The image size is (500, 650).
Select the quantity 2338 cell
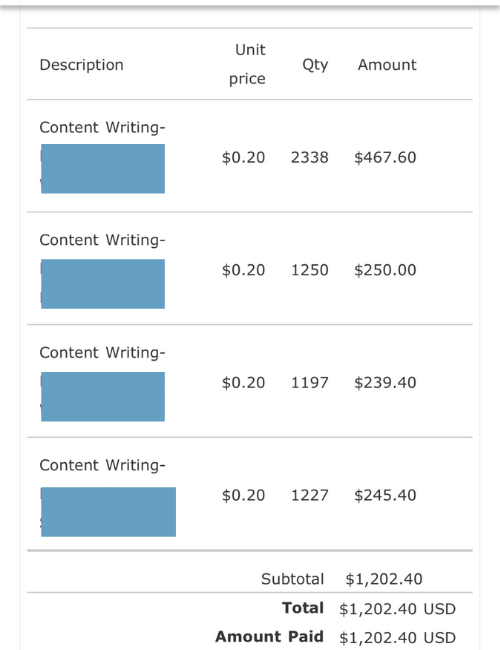pos(310,158)
